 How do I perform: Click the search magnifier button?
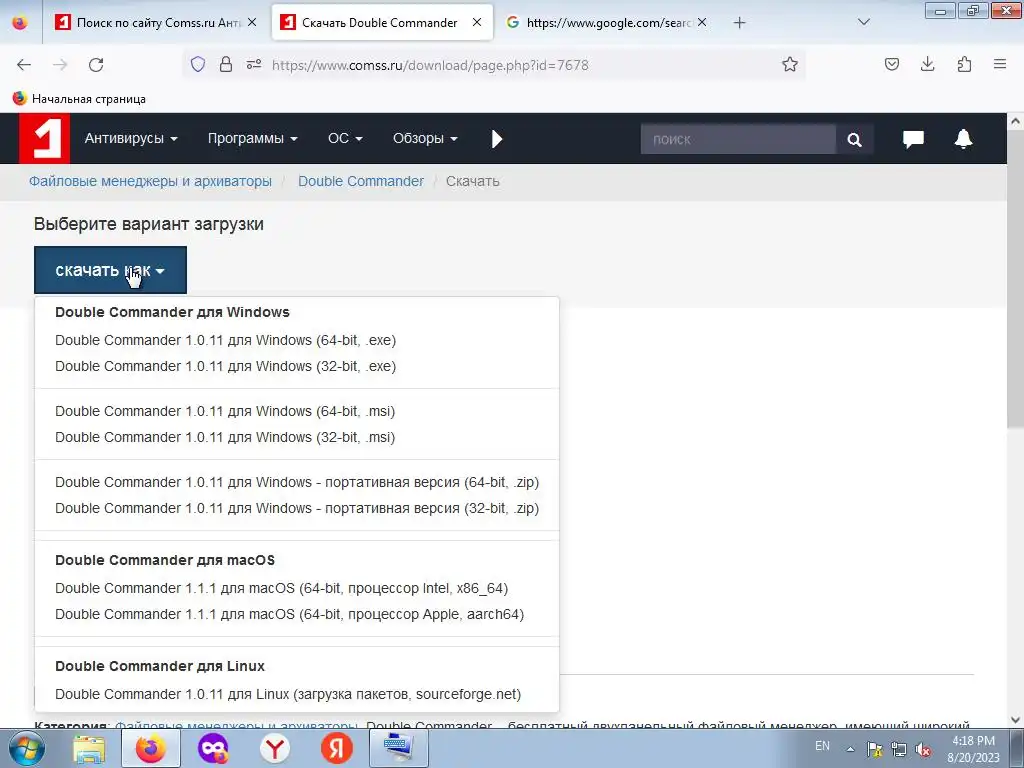[x=854, y=139]
